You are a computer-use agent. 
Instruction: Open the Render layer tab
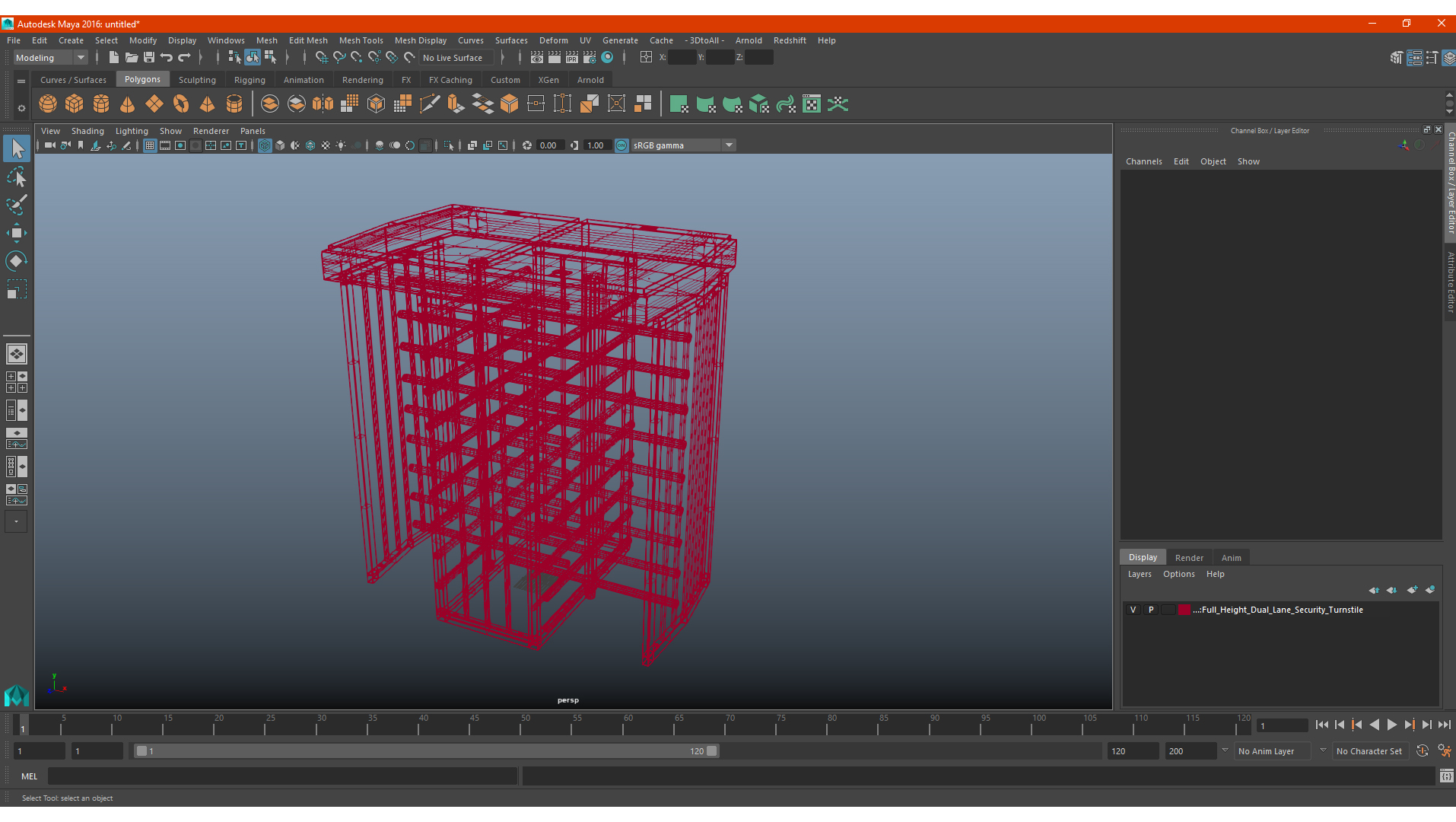click(1189, 558)
